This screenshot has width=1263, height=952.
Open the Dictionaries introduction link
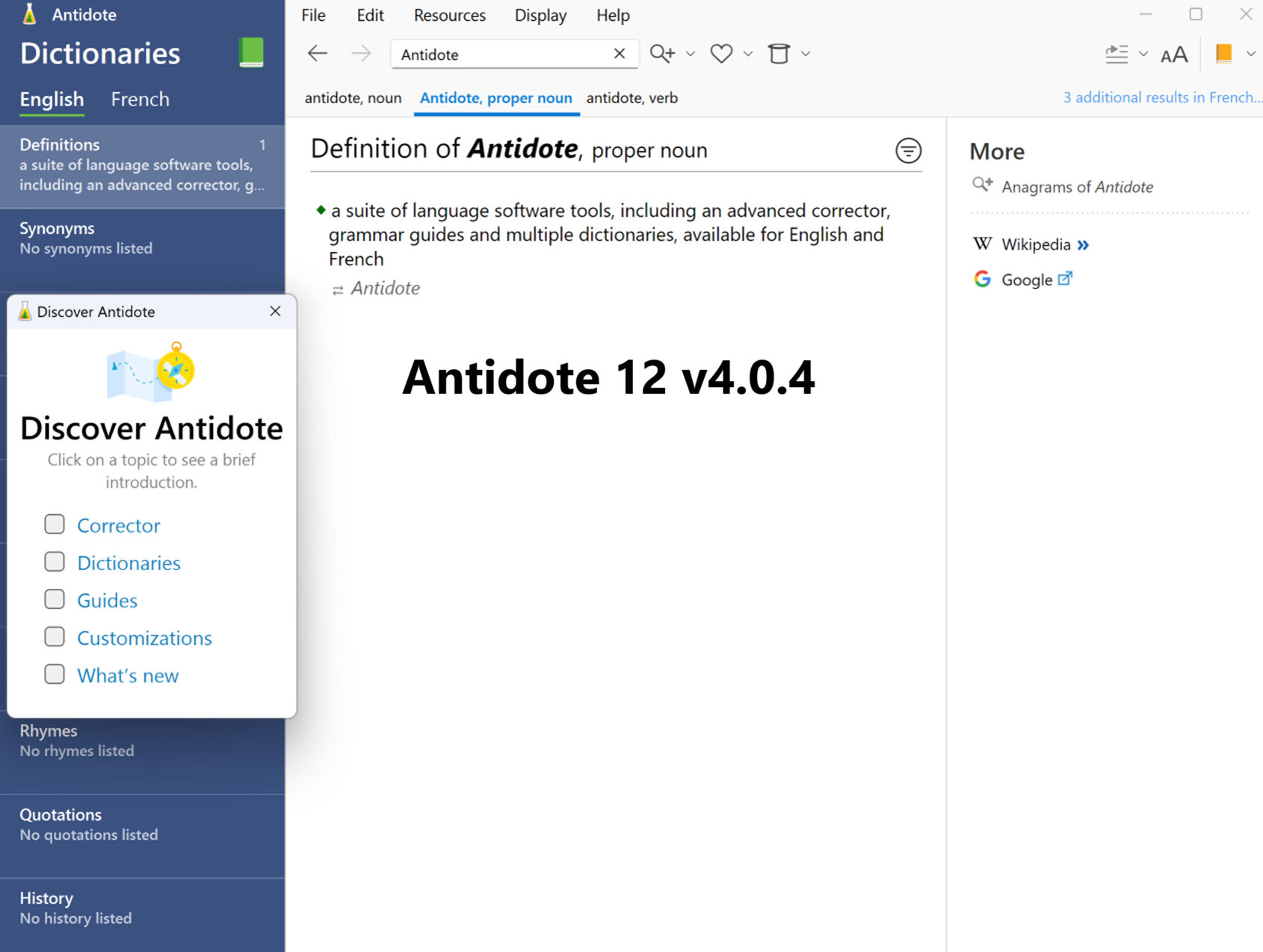[129, 563]
